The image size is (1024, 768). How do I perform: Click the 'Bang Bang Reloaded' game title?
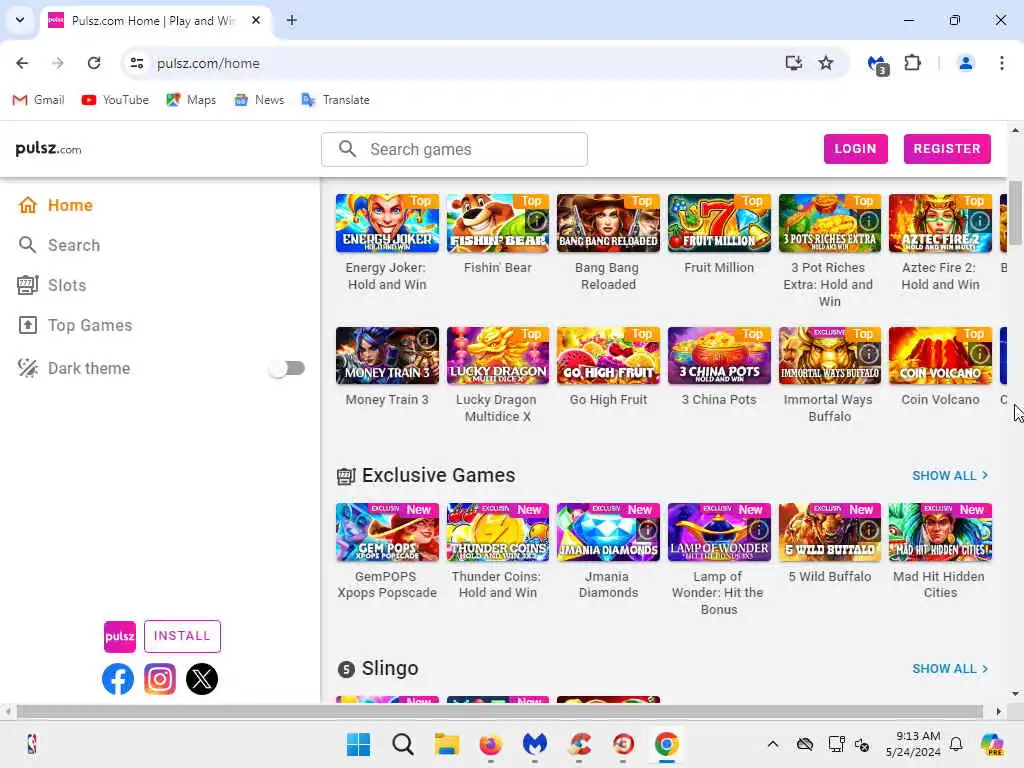pos(607,276)
